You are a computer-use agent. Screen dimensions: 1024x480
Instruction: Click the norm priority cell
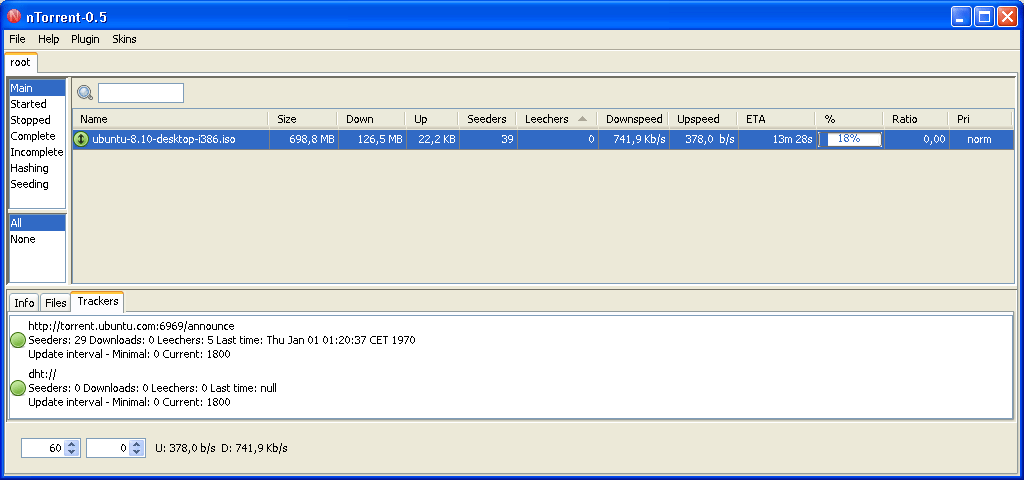click(980, 139)
